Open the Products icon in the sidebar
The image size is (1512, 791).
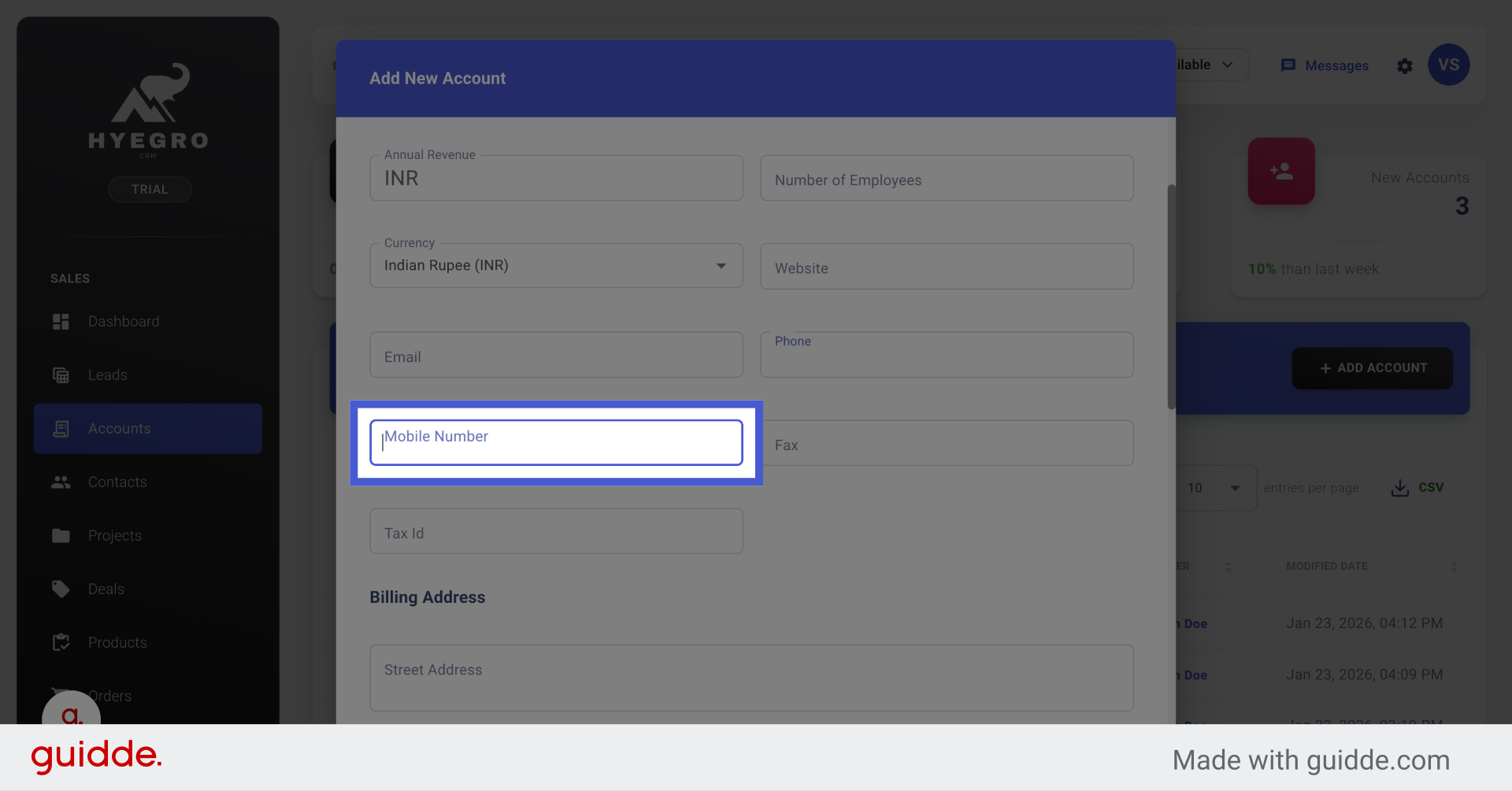(61, 642)
